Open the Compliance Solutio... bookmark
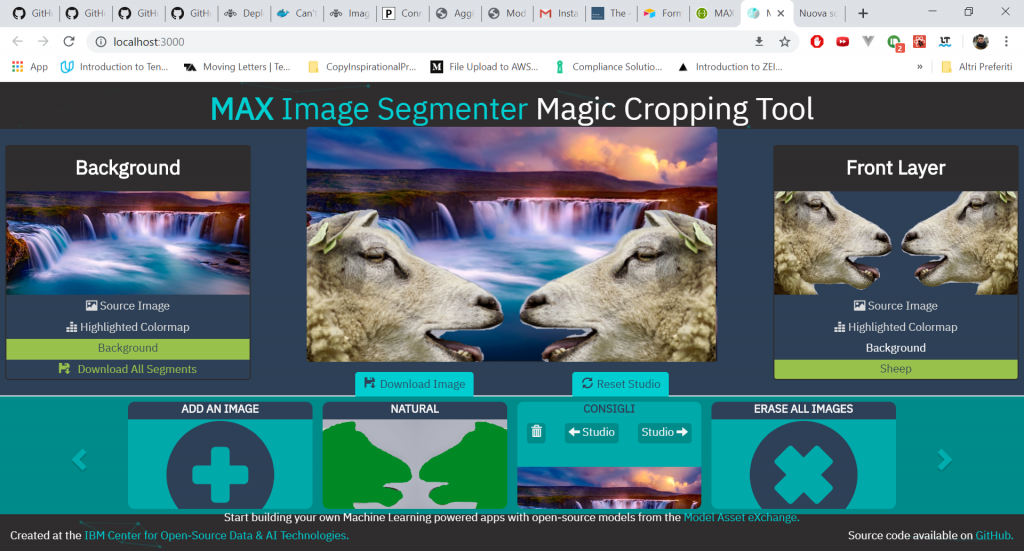Screen dimensions: 1024x551 point(608,67)
